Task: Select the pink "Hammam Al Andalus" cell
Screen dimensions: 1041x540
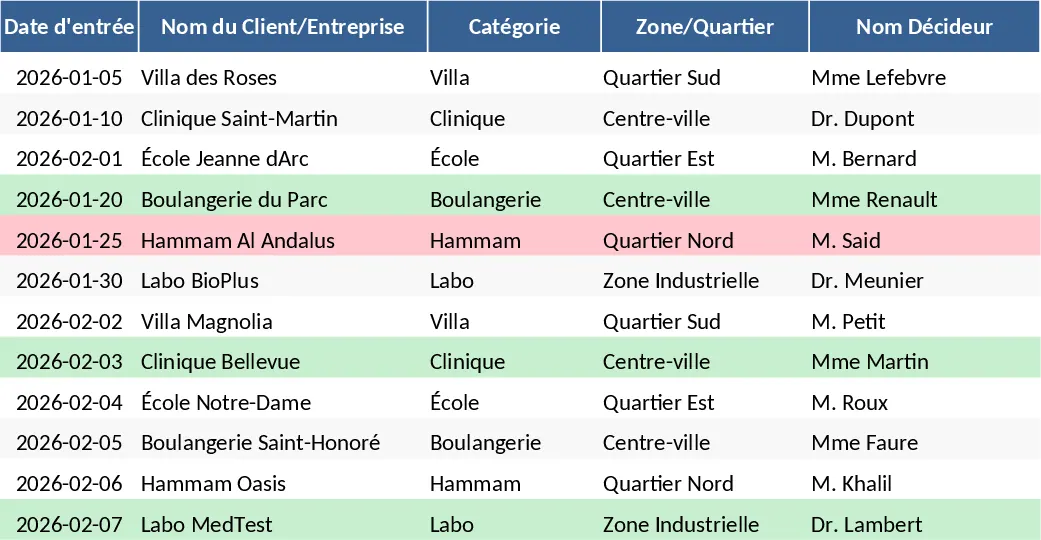Action: pyautogui.click(x=238, y=241)
